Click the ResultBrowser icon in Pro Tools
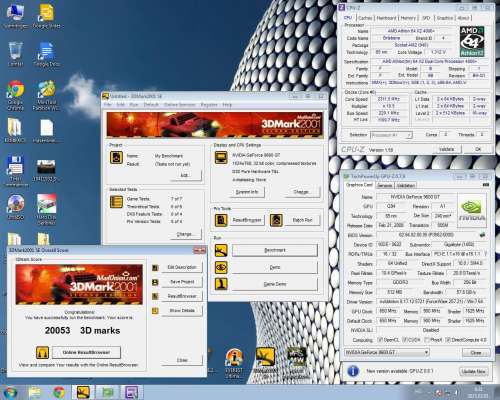The image size is (500, 400). coord(221,220)
